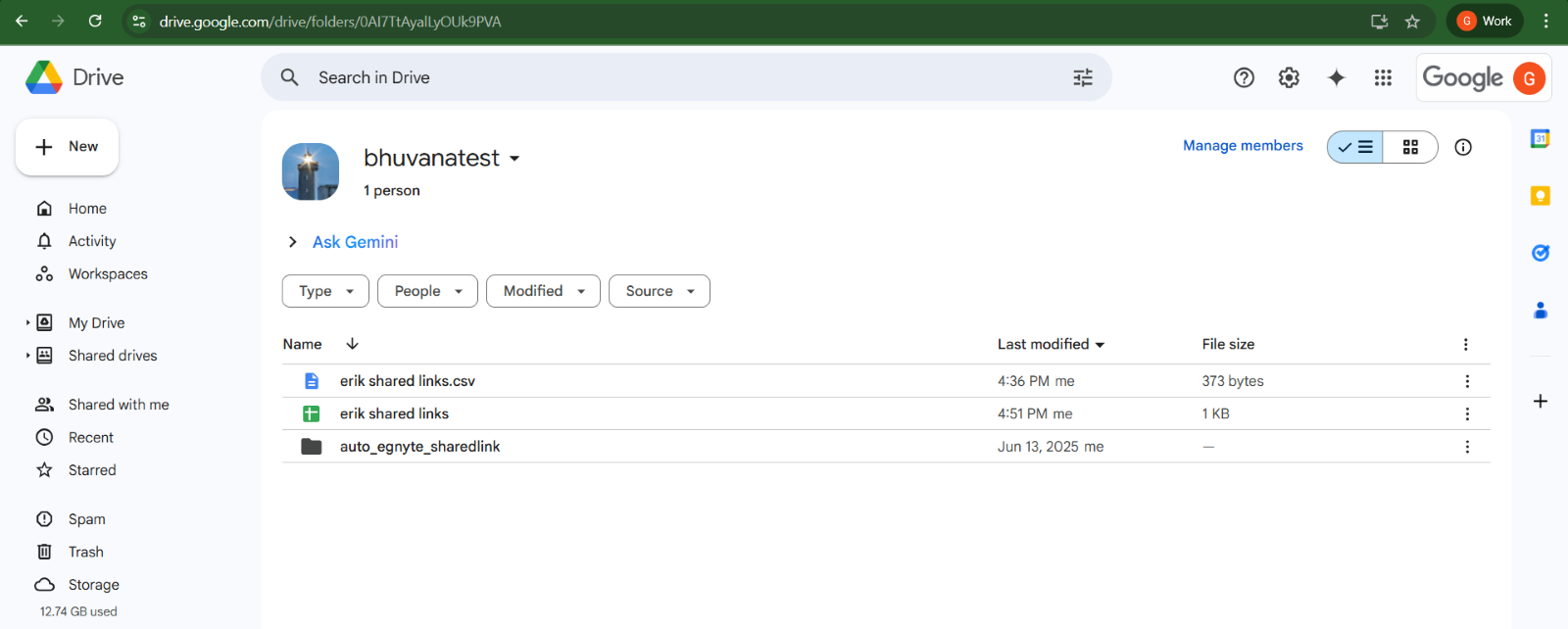
Task: Show the View details info icon
Action: (1463, 147)
